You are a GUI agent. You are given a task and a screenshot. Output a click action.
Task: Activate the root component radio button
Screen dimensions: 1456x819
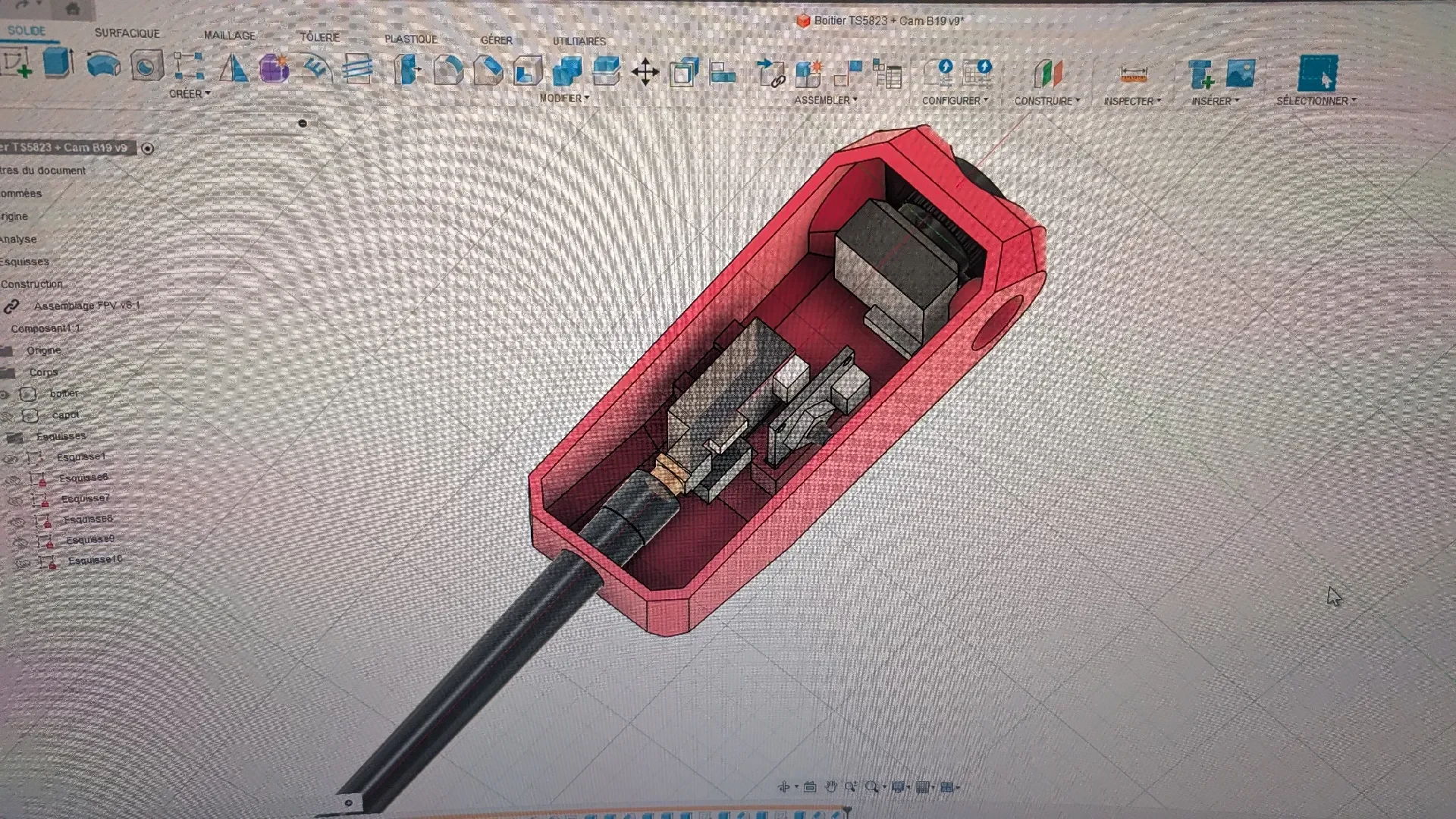148,149
